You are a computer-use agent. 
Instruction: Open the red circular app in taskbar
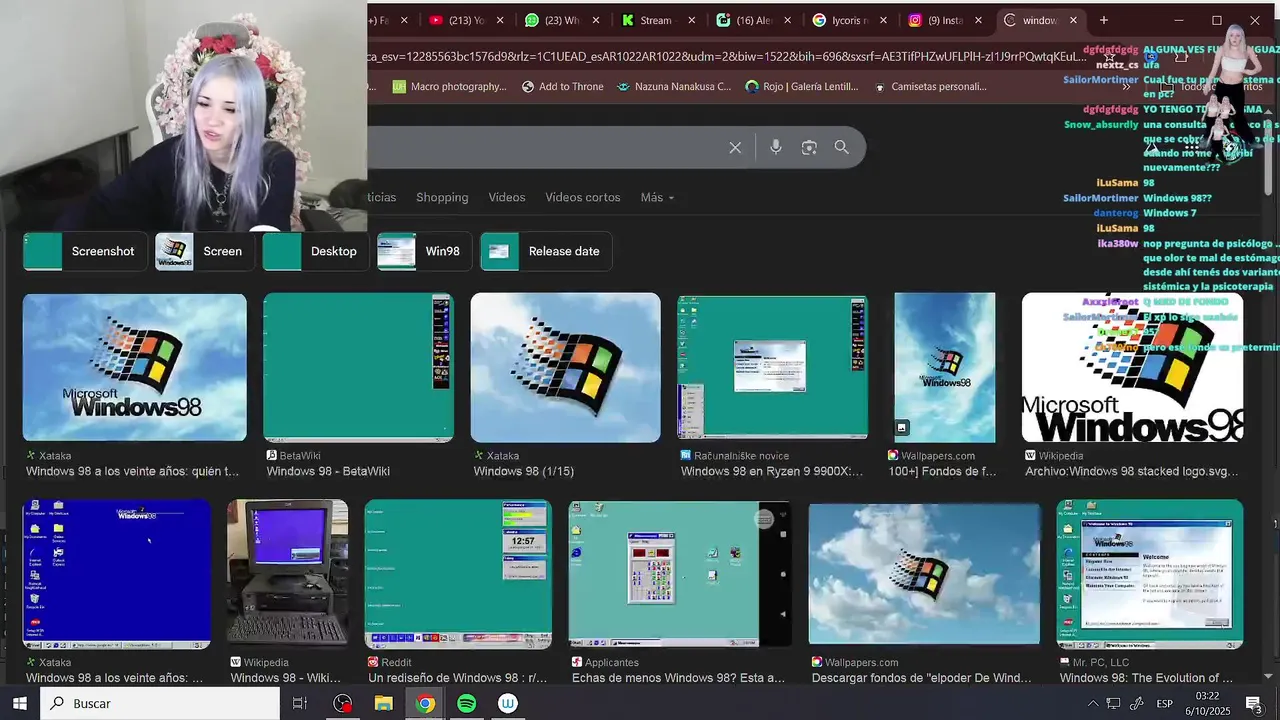(x=343, y=704)
